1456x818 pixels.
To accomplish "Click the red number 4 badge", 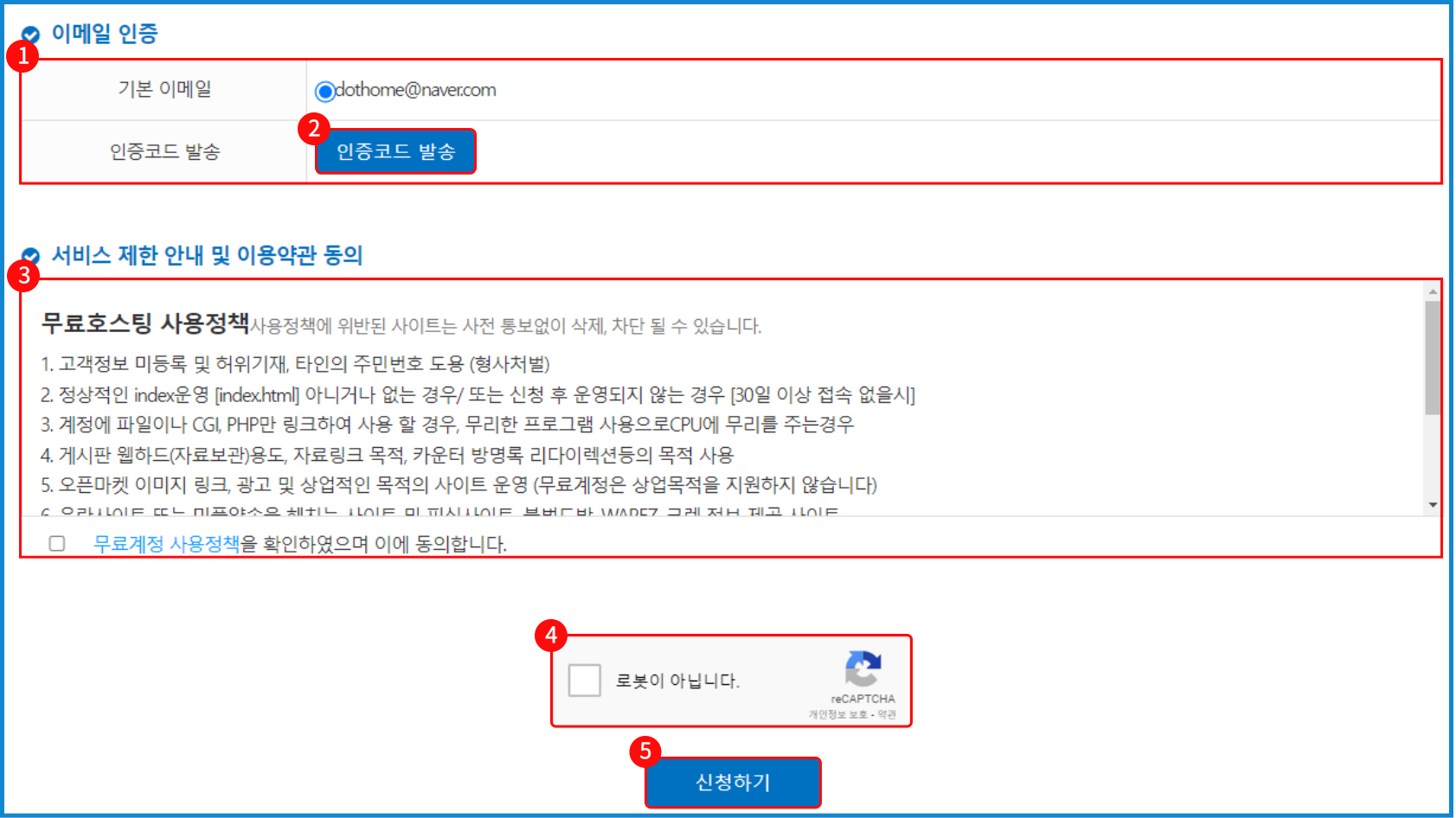I will pyautogui.click(x=551, y=636).
